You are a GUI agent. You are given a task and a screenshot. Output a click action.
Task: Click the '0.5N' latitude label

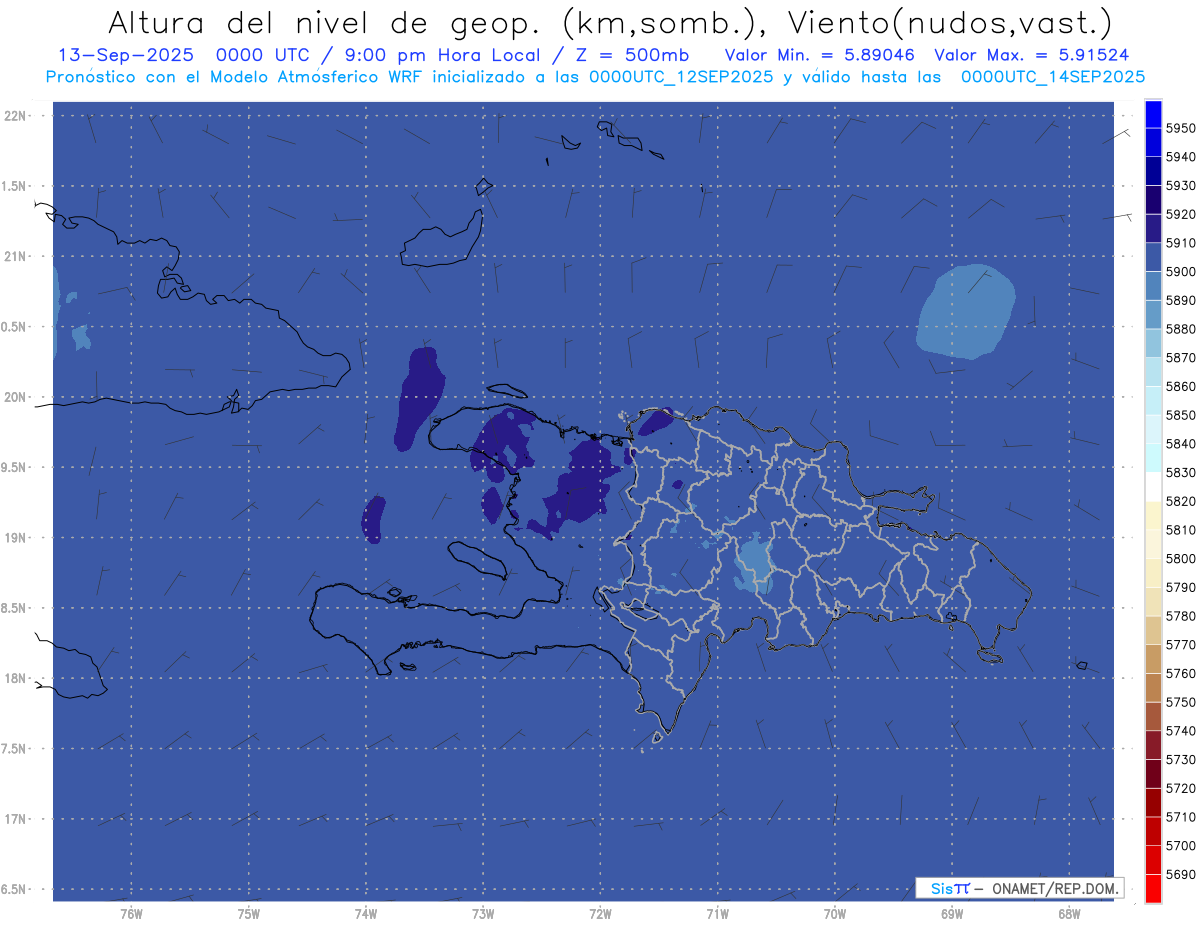pos(15,327)
